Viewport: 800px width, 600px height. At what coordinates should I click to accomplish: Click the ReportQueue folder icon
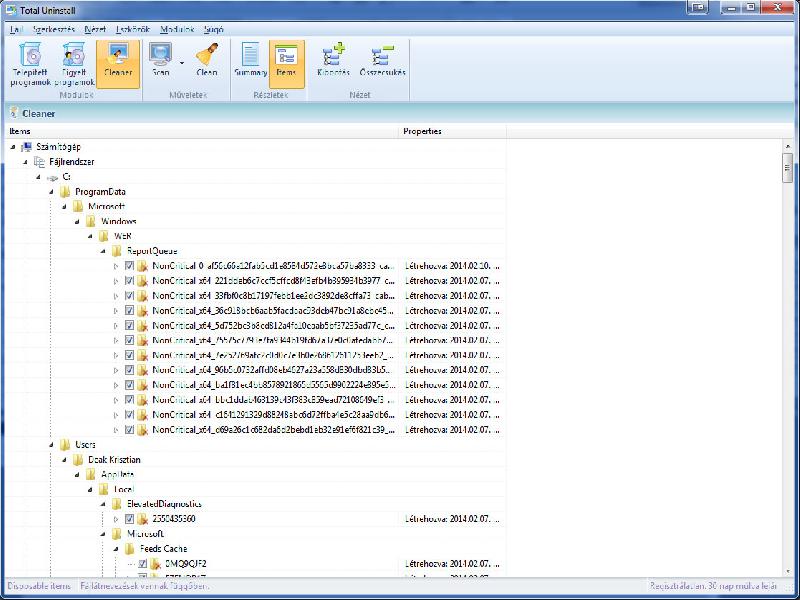point(117,251)
